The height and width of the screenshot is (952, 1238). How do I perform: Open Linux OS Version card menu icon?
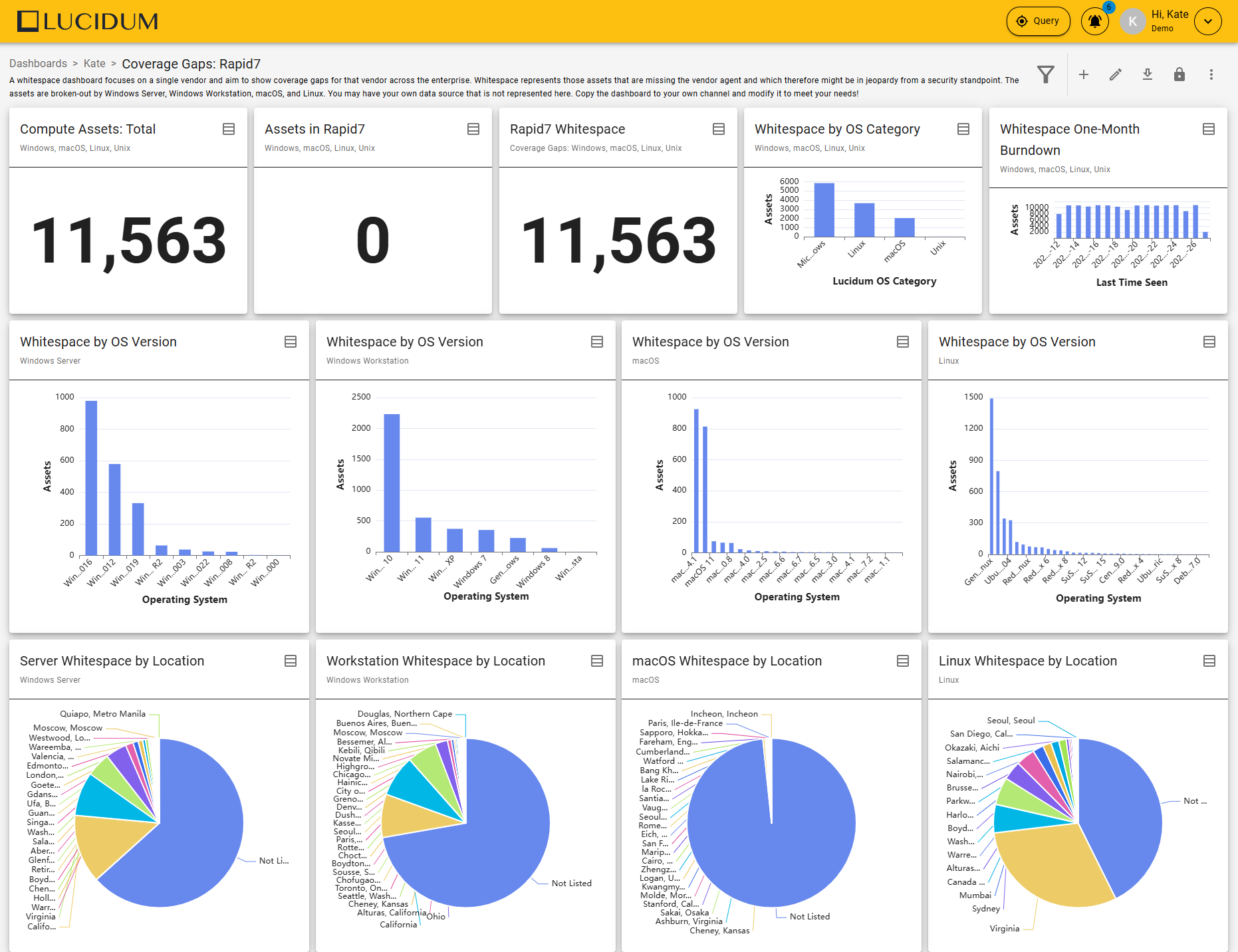(1209, 342)
